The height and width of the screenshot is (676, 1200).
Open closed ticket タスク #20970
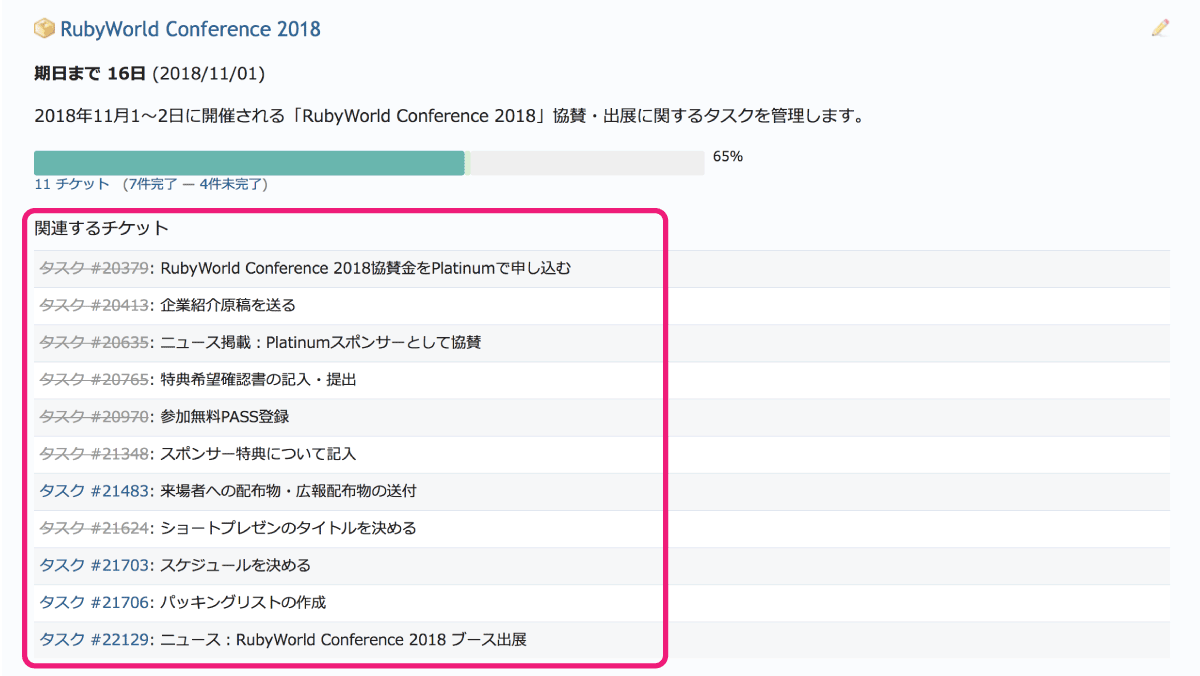point(95,416)
